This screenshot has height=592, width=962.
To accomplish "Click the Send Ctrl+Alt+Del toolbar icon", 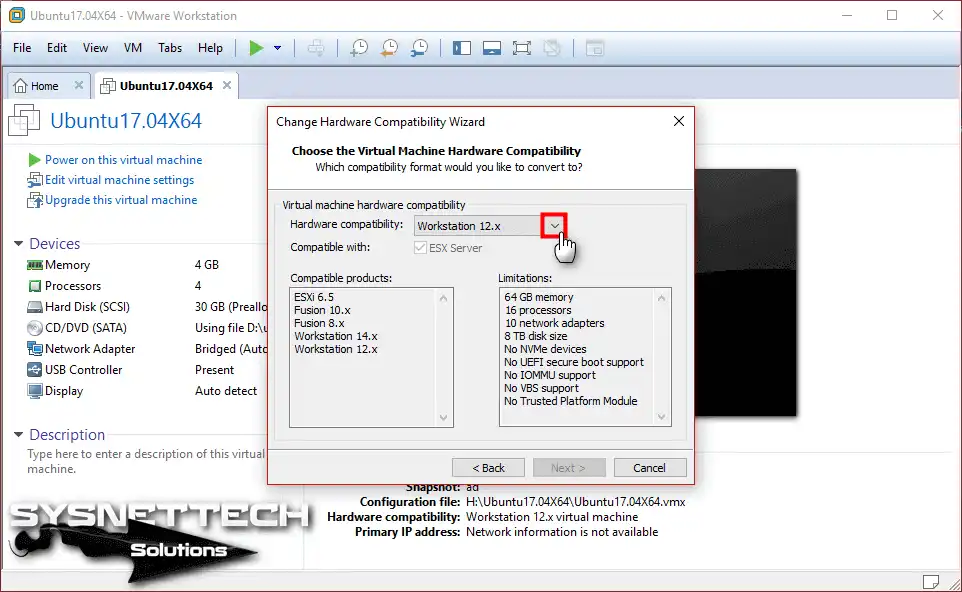I will pyautogui.click(x=316, y=48).
